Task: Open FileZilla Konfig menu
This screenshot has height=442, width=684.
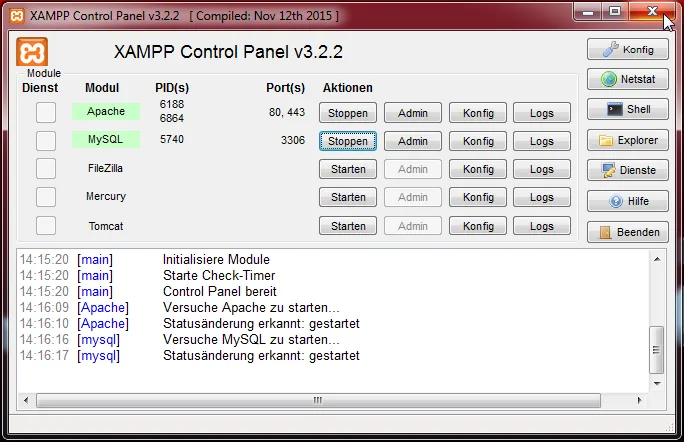Action: [478, 169]
